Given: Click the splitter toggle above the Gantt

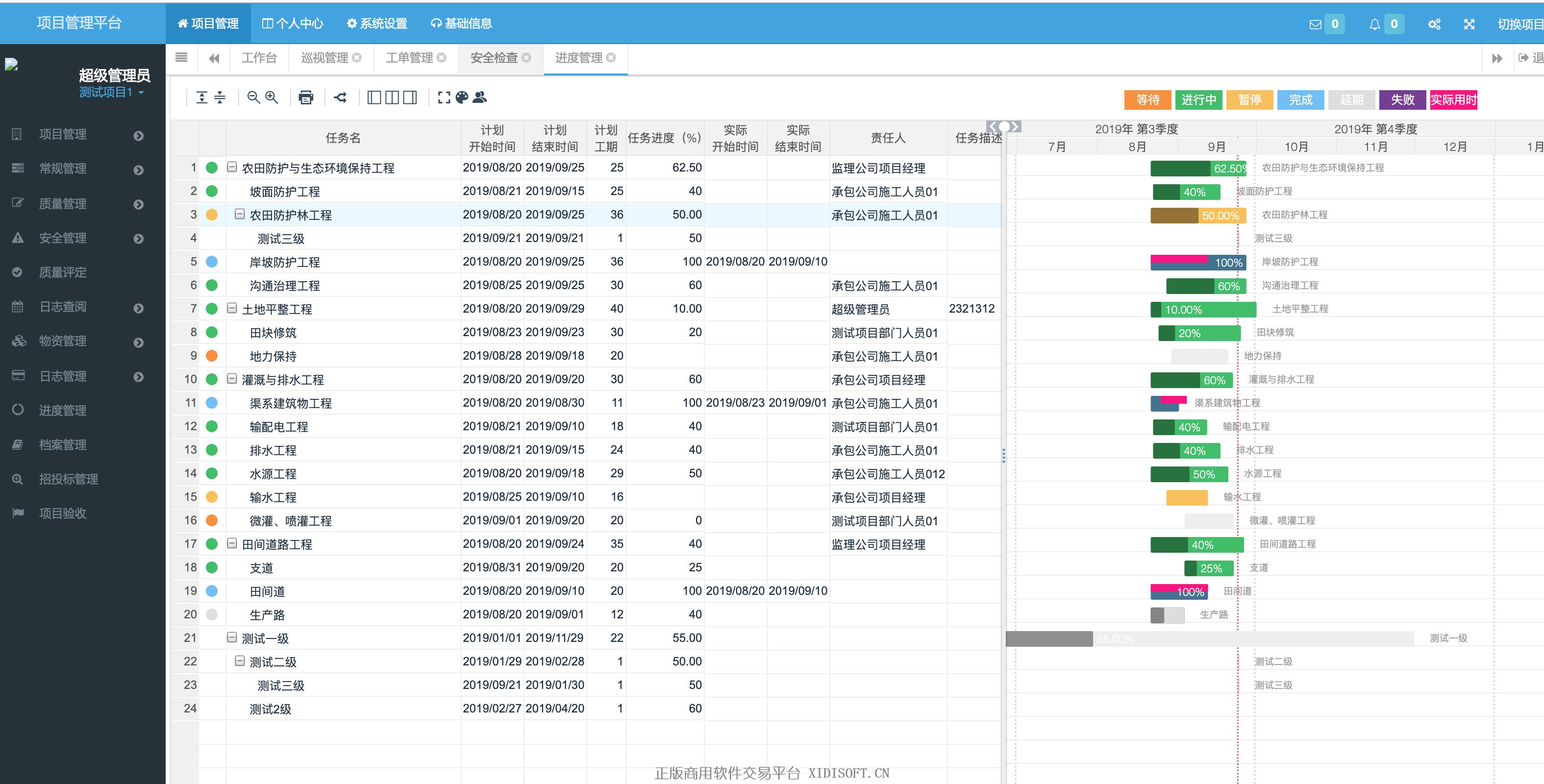Looking at the screenshot, I should pos(1004,126).
